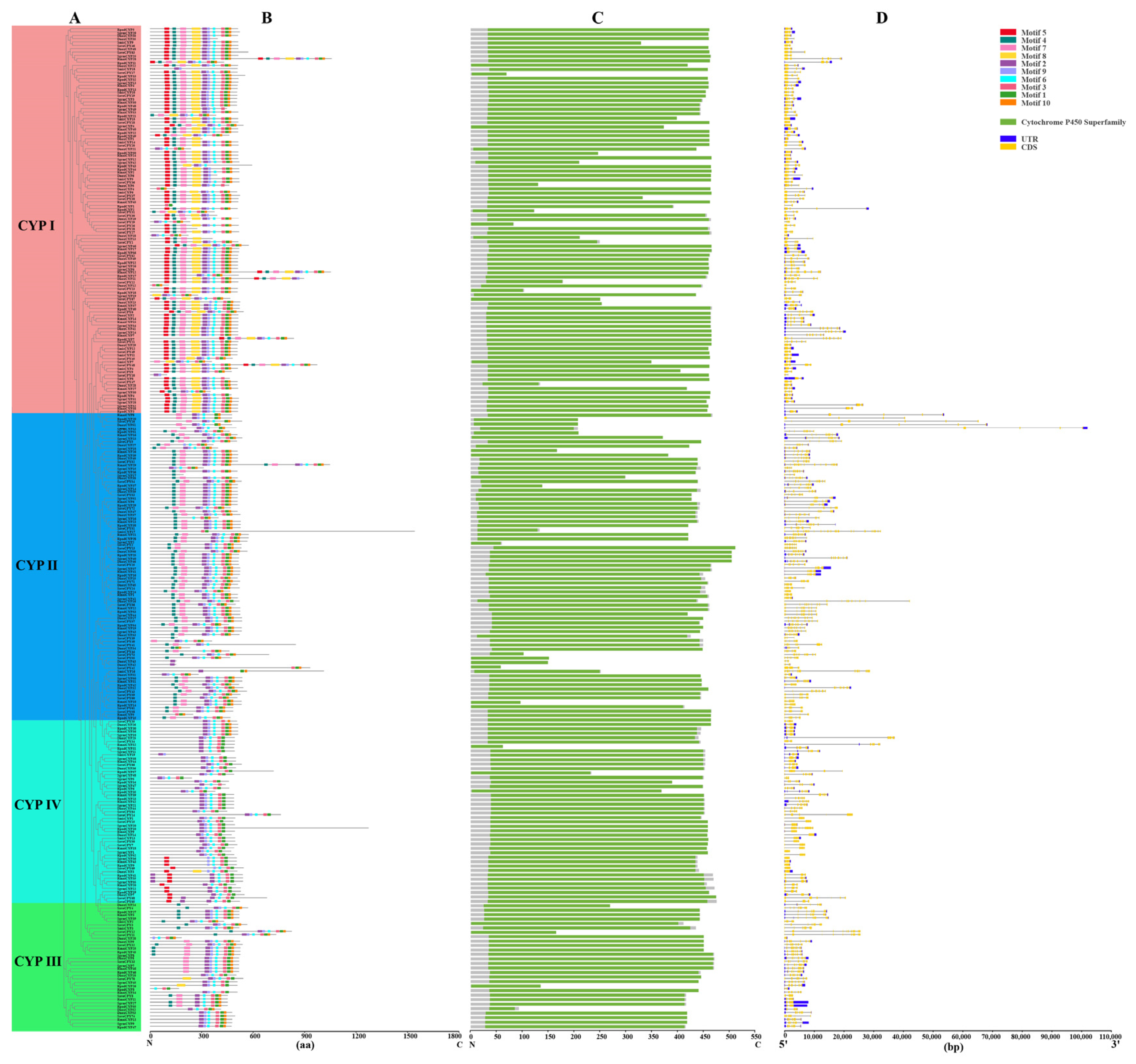The width and height of the screenshot is (1136, 1064).
Task: Click panel heading letter B
Action: click(x=267, y=18)
